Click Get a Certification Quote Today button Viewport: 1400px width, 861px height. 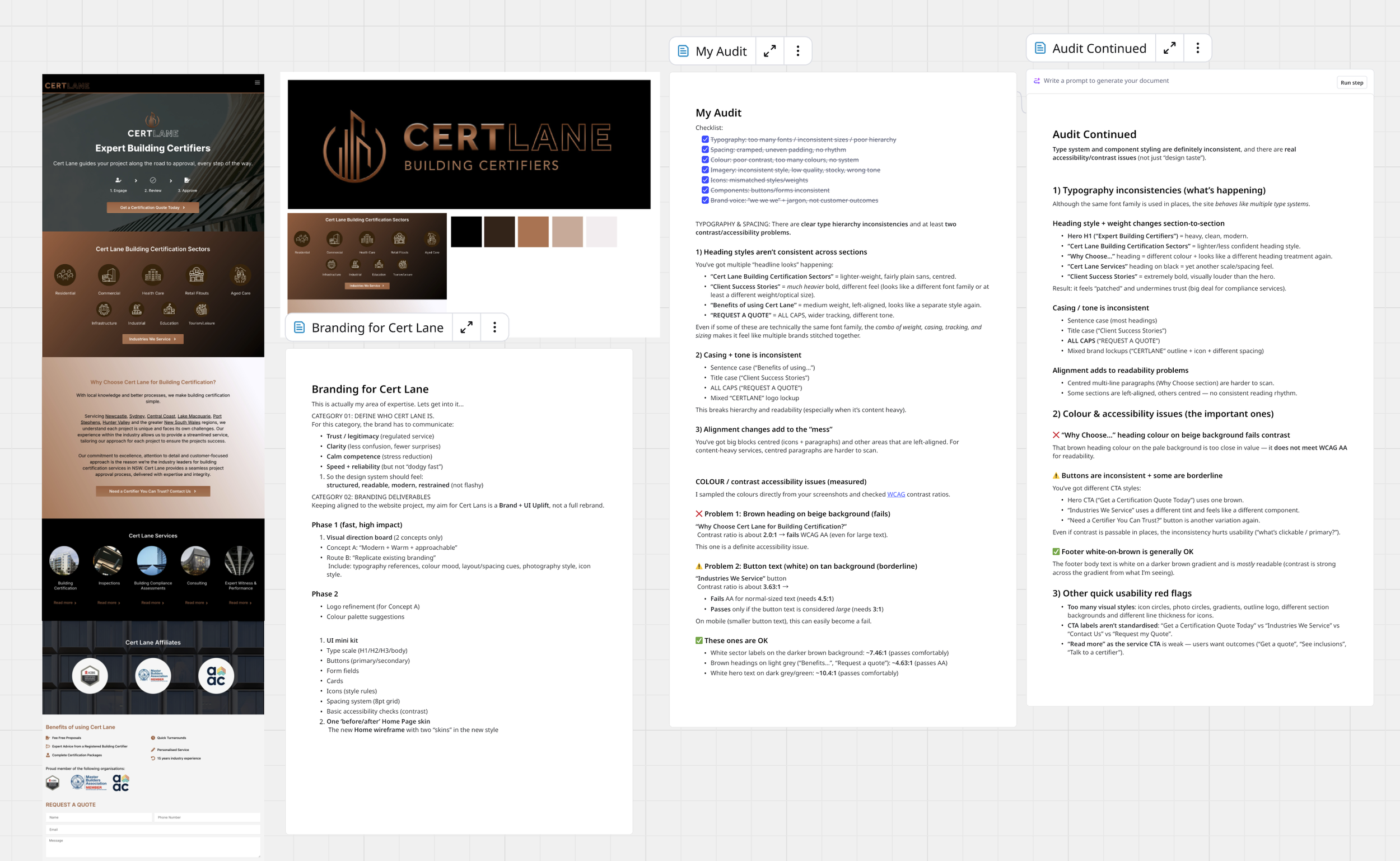click(x=153, y=207)
